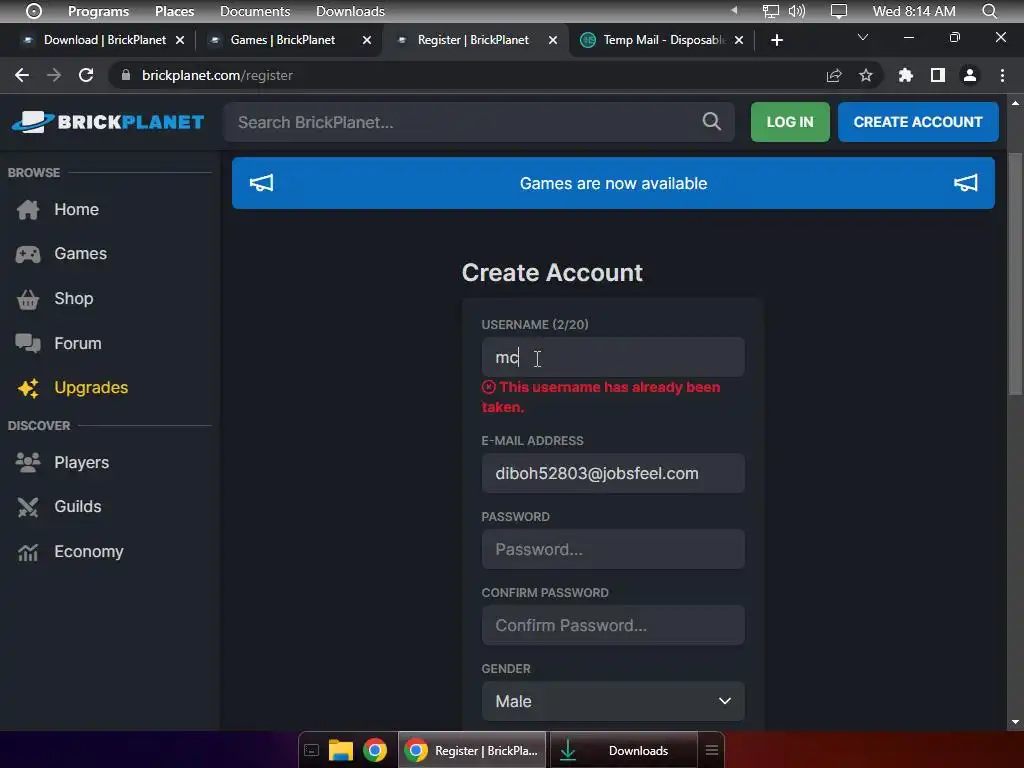Click the Chrome launcher icon in the taskbar
1024x768 pixels.
tap(375, 750)
